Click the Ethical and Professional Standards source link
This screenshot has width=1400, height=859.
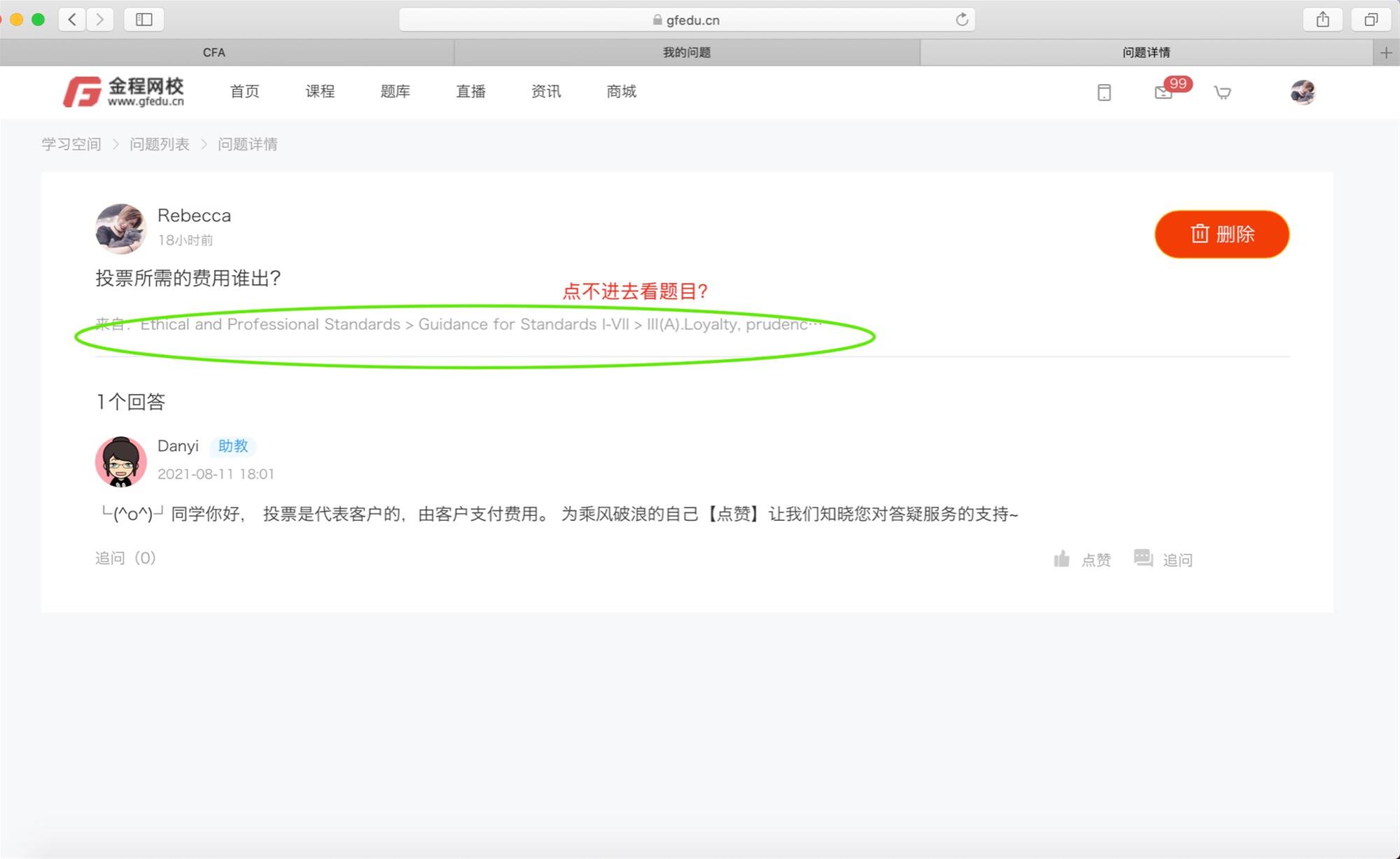tap(270, 324)
